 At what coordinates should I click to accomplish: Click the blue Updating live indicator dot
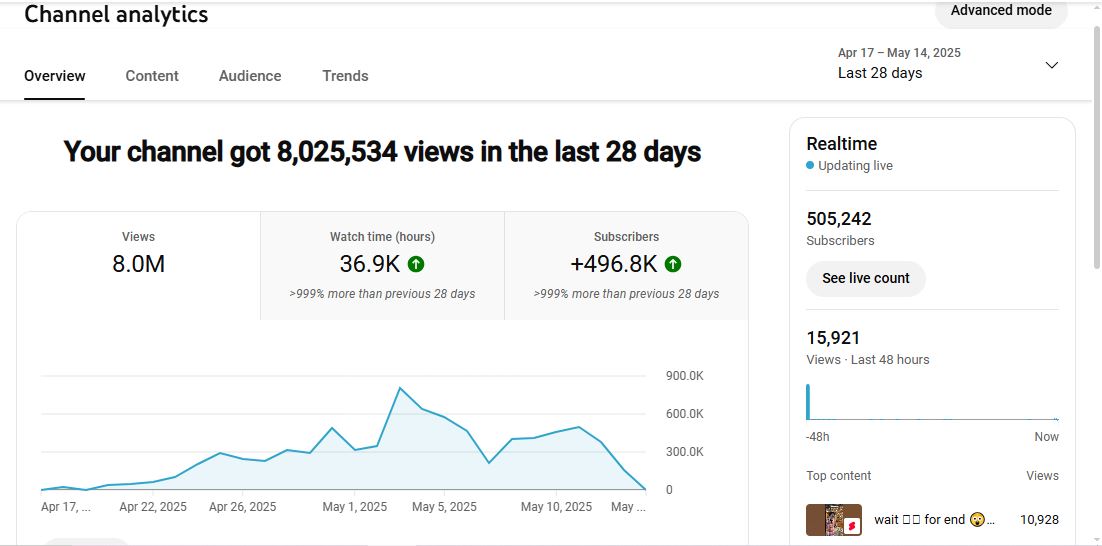(x=810, y=166)
